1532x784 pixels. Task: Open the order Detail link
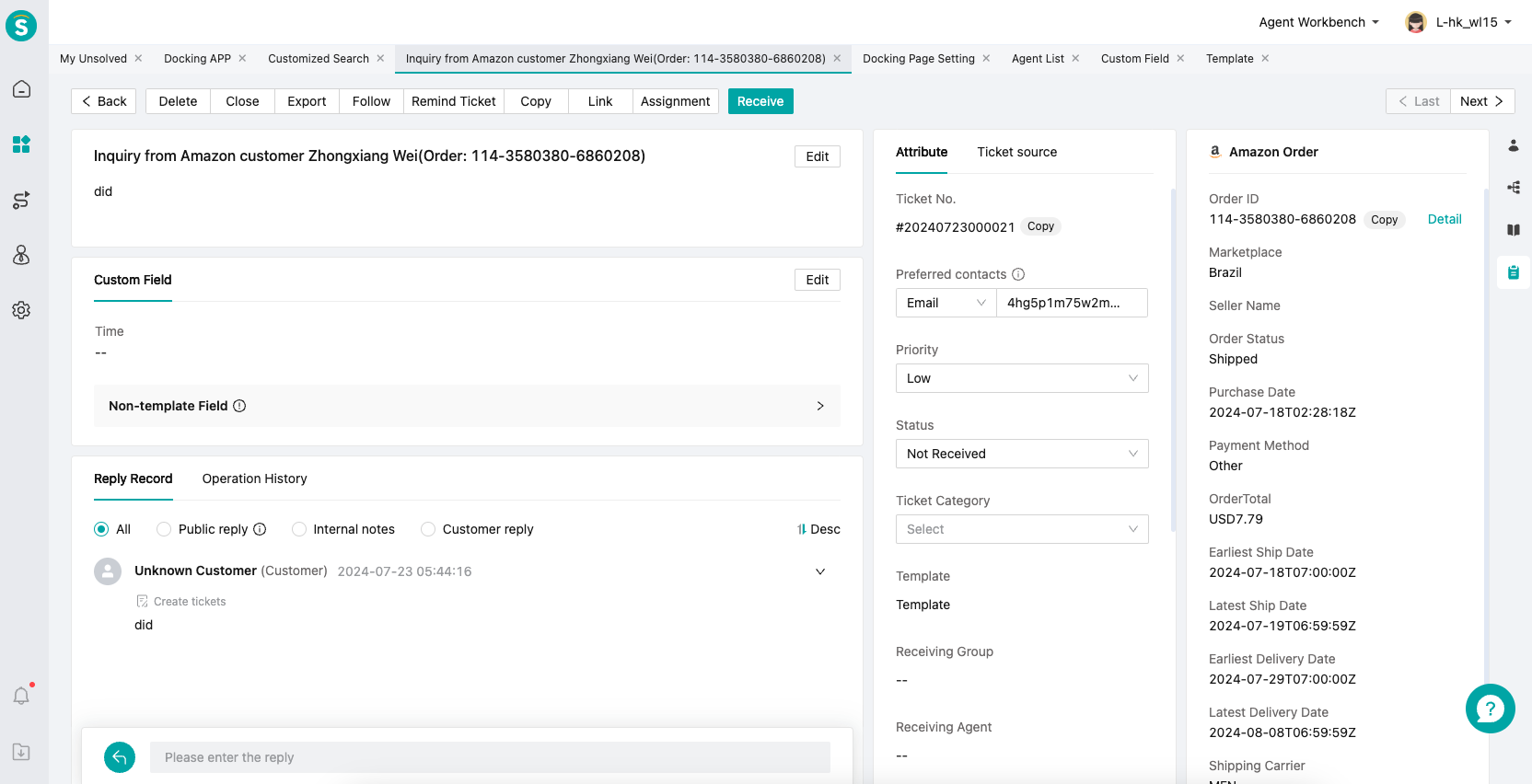[x=1444, y=219]
